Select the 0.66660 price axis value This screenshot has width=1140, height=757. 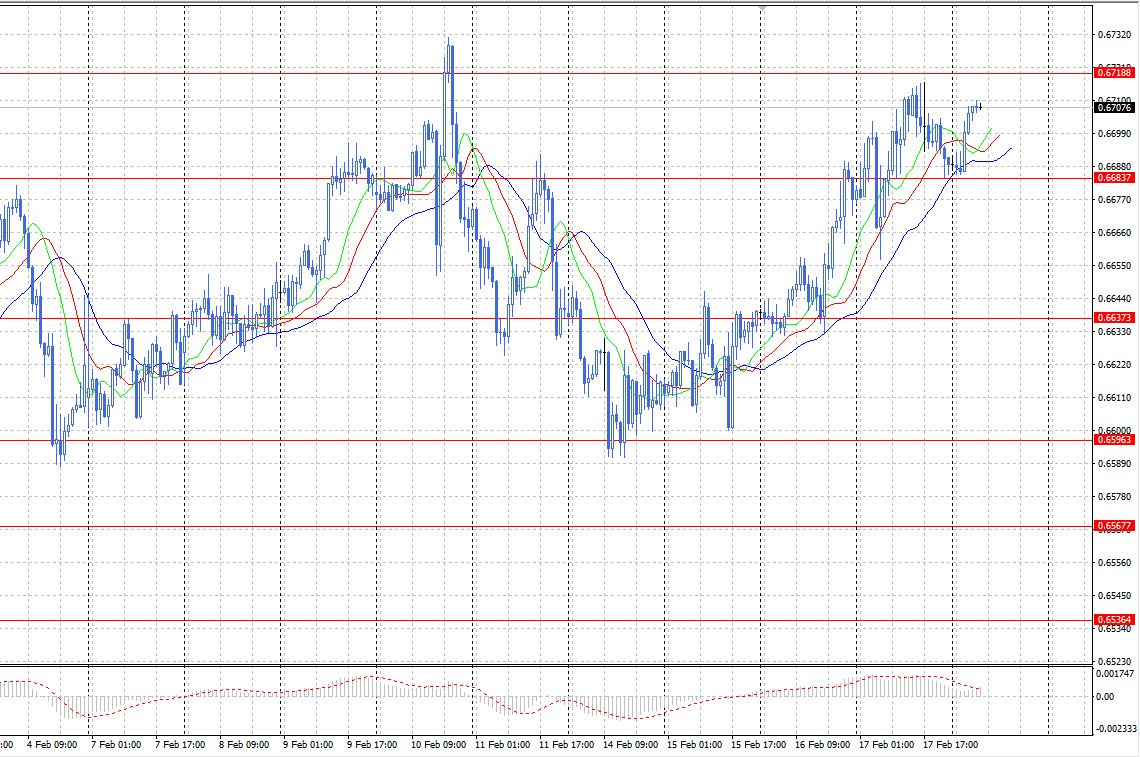click(x=1114, y=233)
